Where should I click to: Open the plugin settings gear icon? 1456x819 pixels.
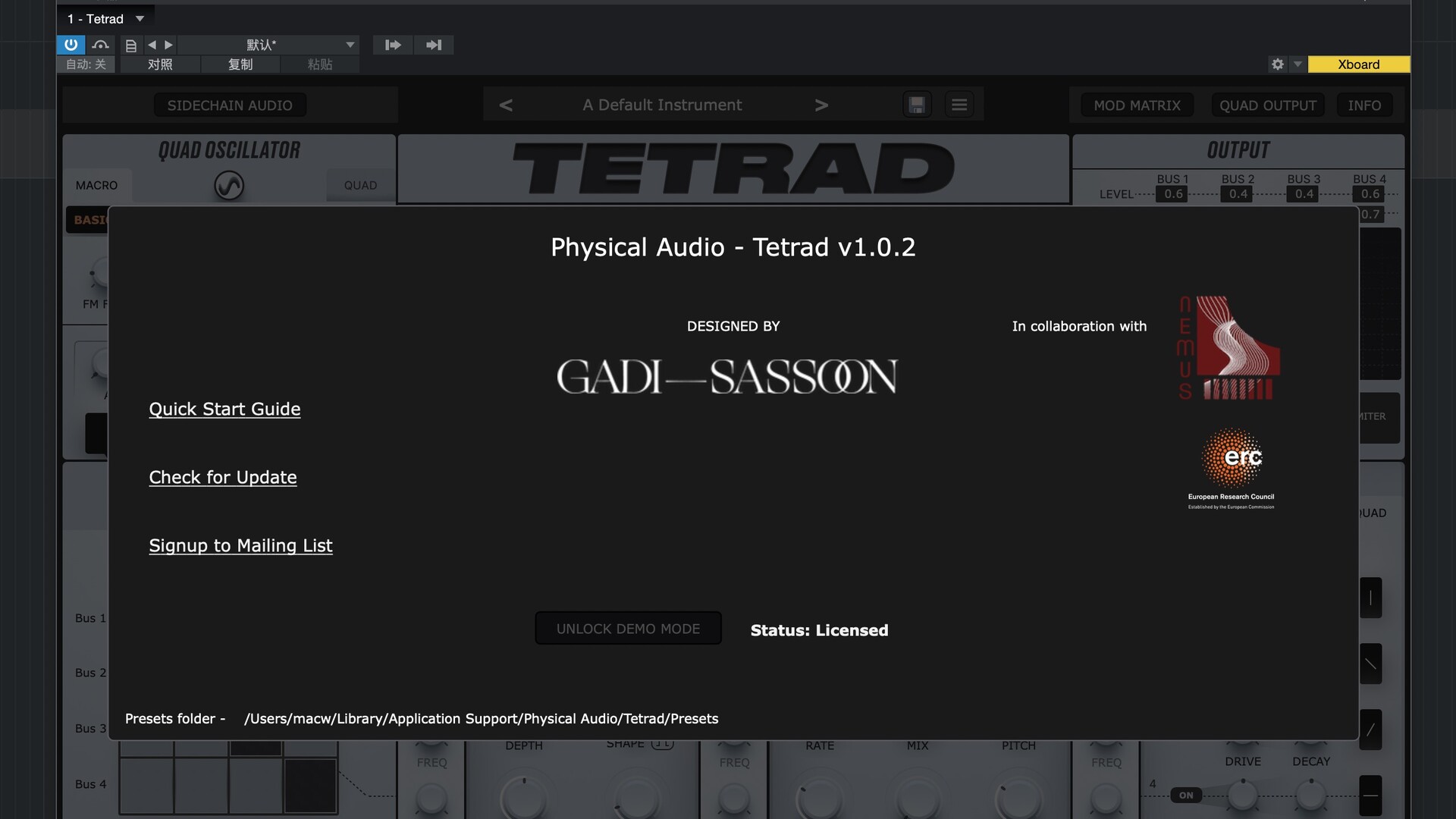point(1278,64)
